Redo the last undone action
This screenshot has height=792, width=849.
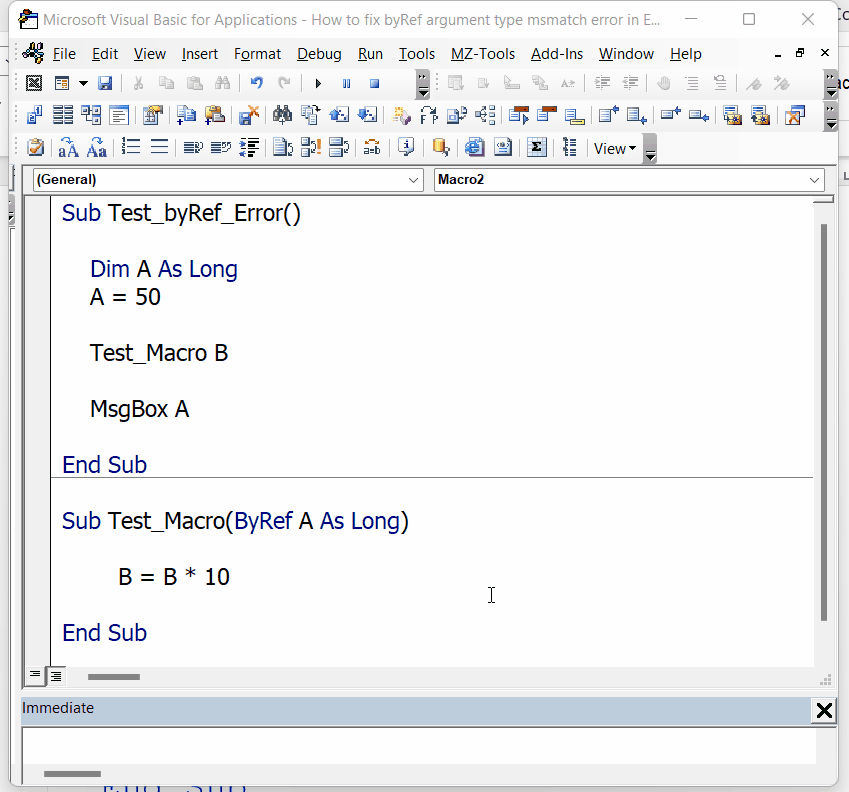click(x=285, y=83)
